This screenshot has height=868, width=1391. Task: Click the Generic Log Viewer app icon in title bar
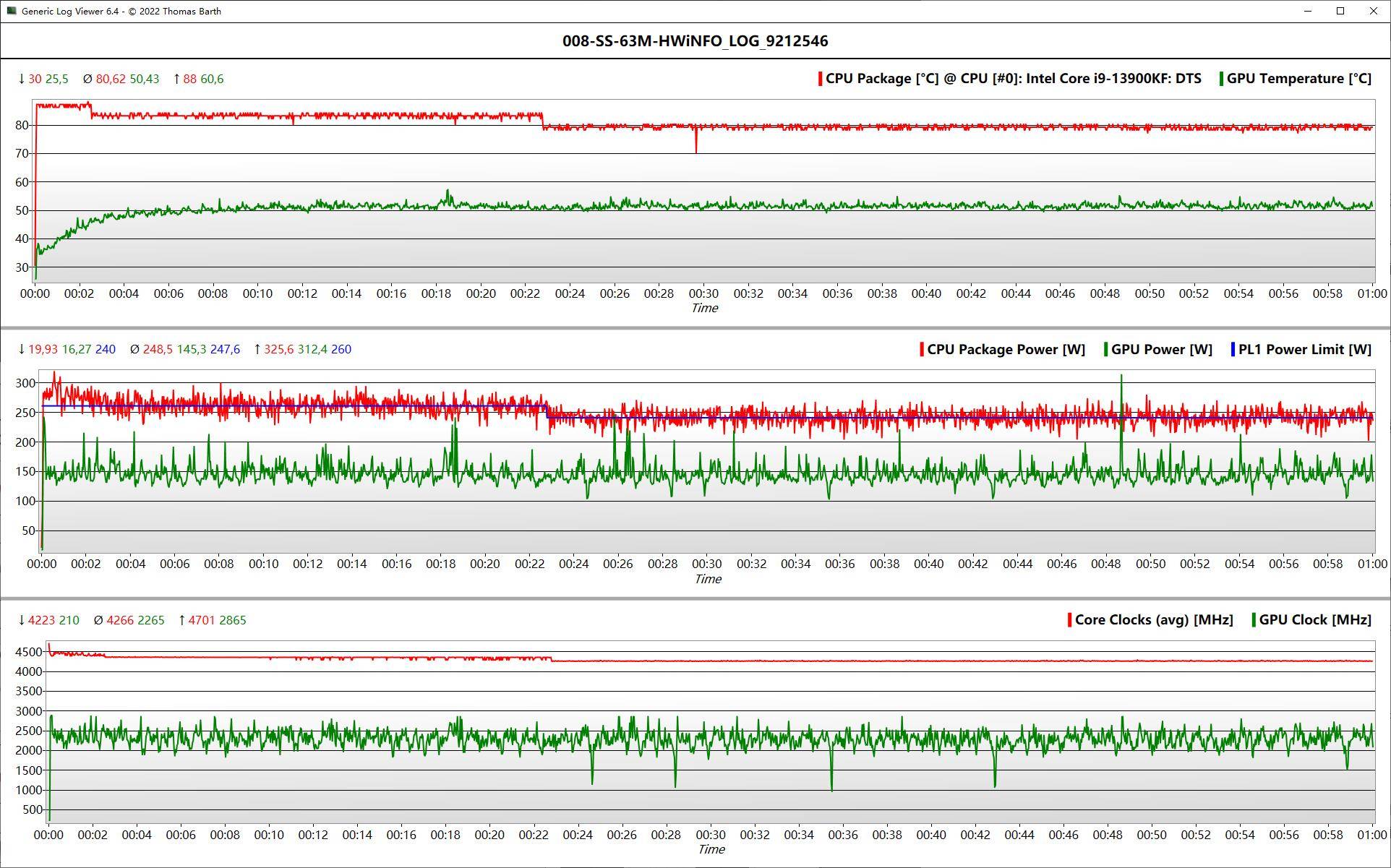tap(11, 11)
